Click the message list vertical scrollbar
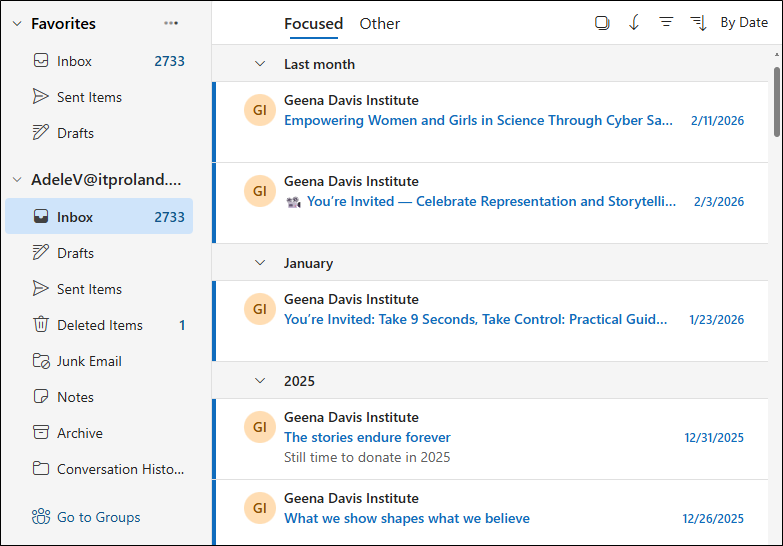Viewport: 783px width, 546px height. click(777, 100)
